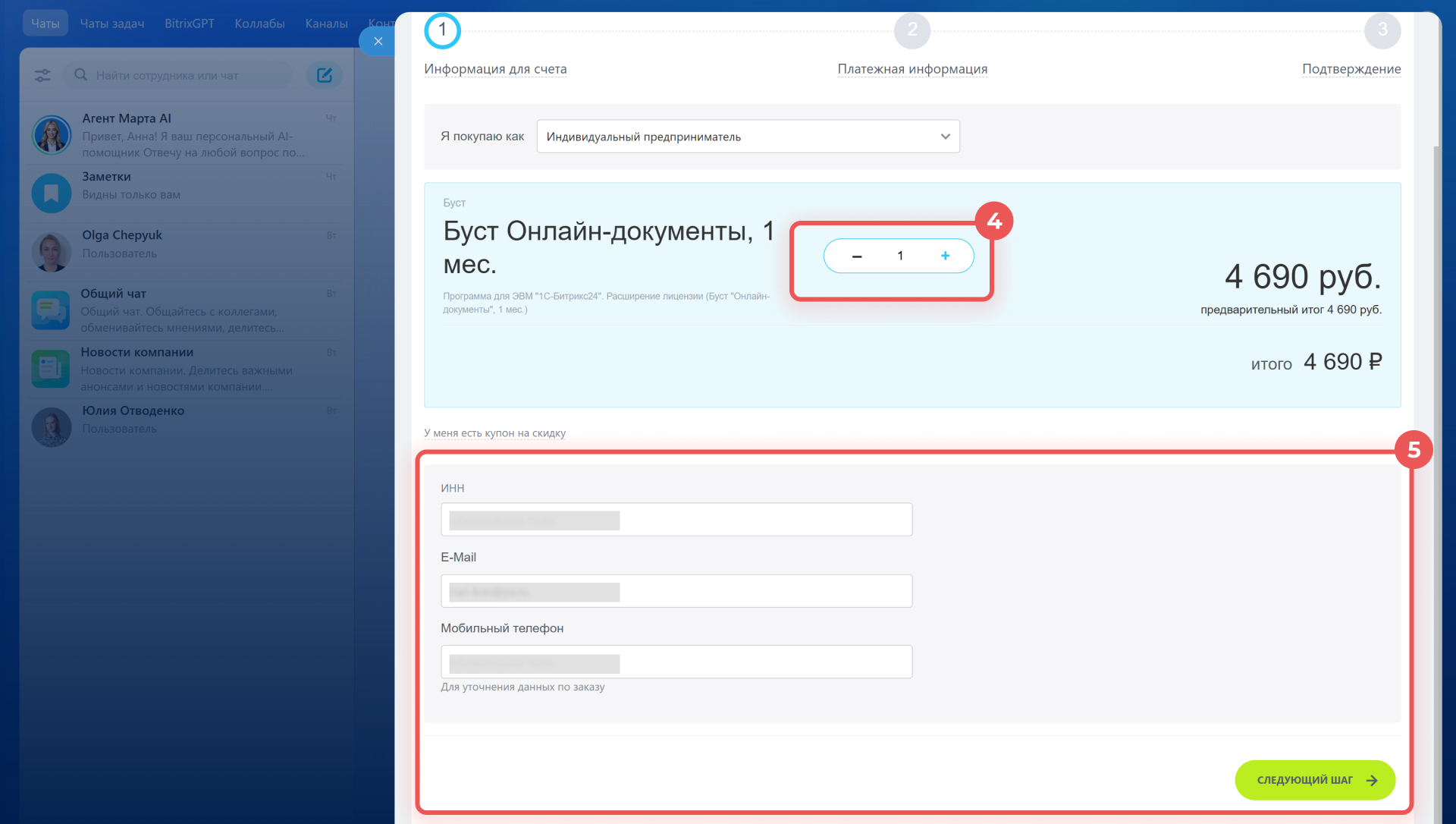Open the Каналы tab
The image size is (1456, 824).
coord(326,24)
